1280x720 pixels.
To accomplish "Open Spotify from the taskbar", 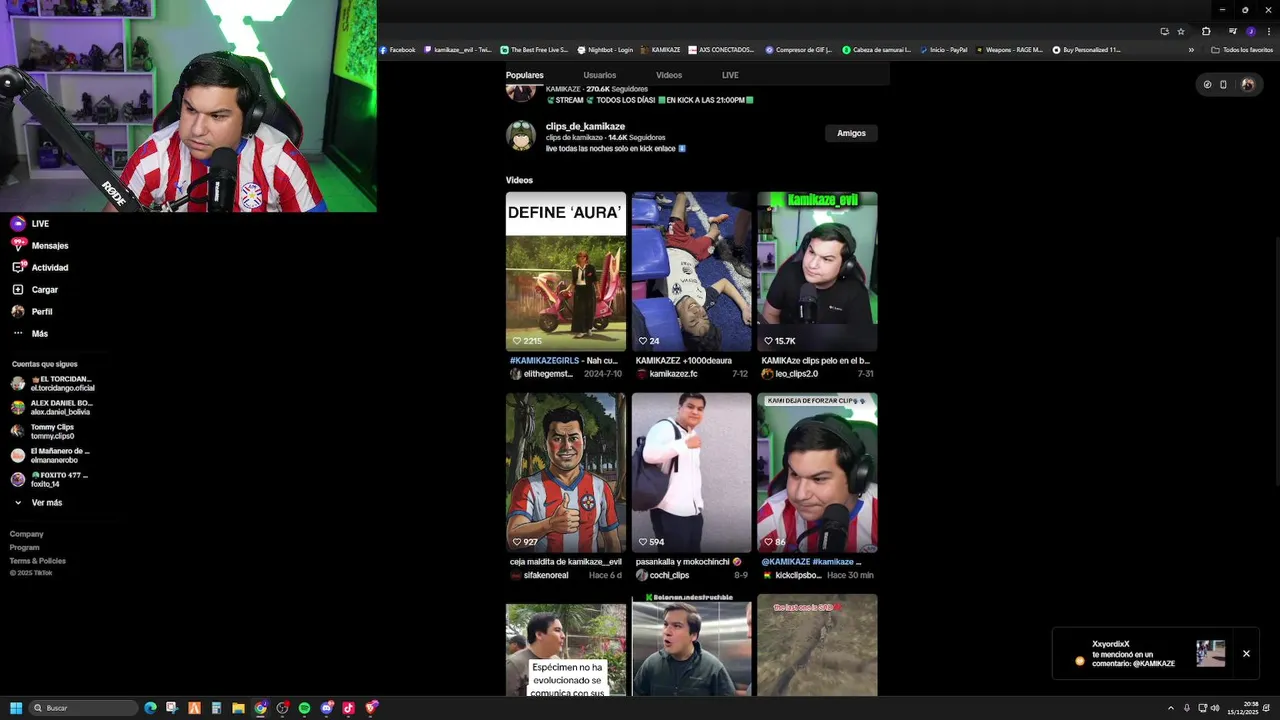I will (304, 708).
